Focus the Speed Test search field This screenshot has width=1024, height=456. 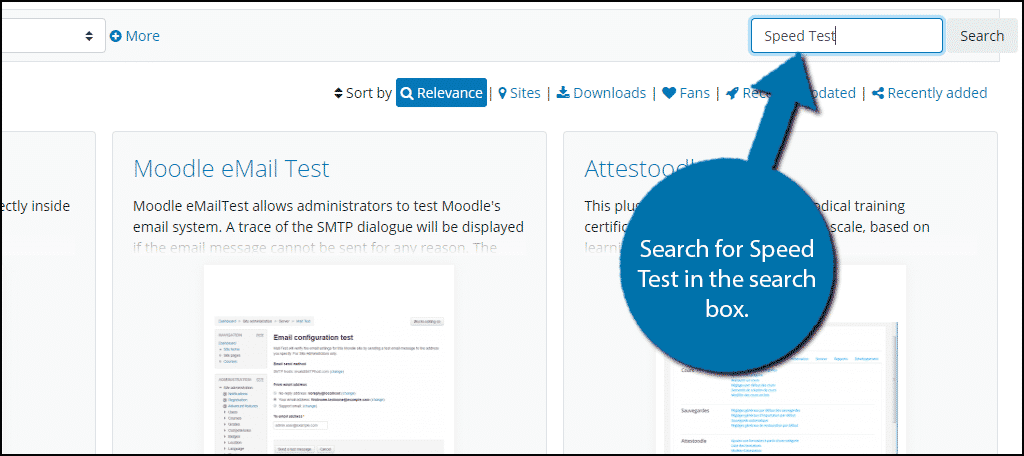(846, 36)
